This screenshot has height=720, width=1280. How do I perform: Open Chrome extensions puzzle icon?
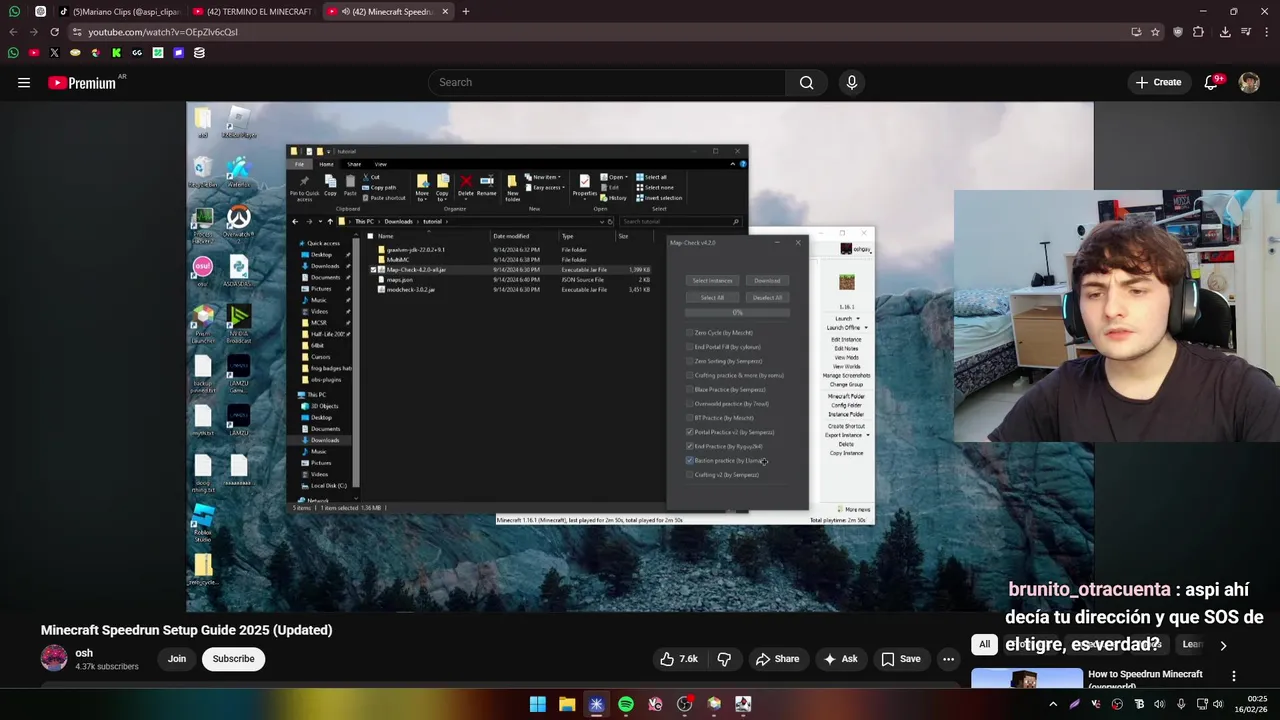[1198, 32]
